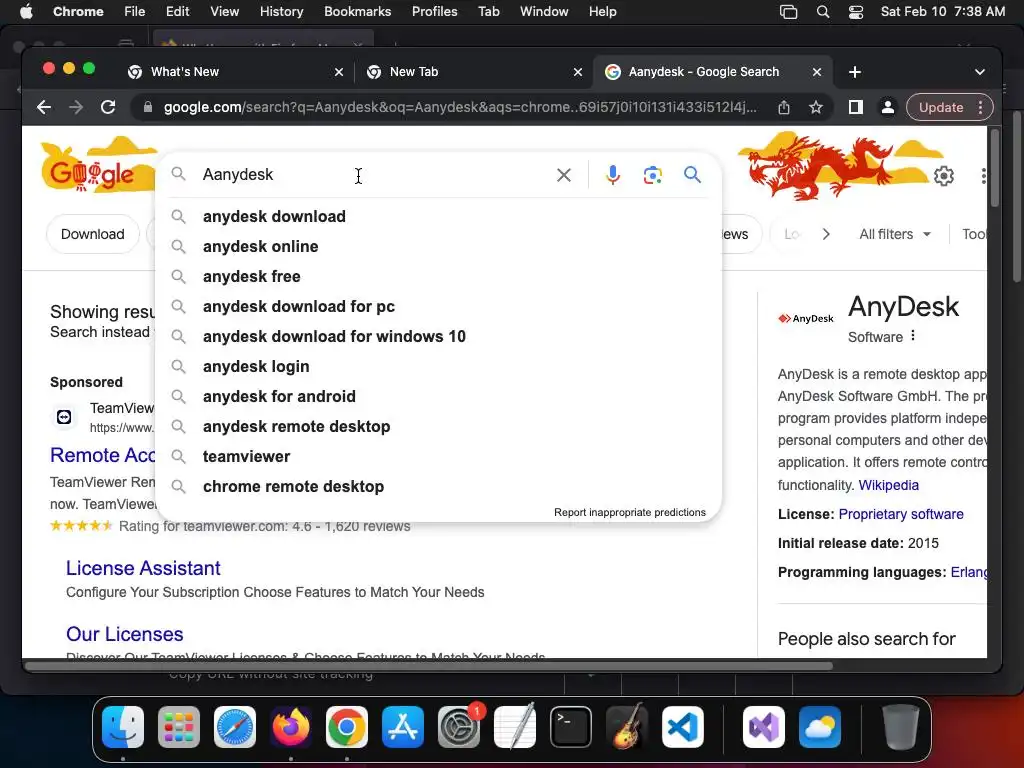Screen dimensions: 1024x768
Task: Open the History menu
Action: click(x=281, y=12)
